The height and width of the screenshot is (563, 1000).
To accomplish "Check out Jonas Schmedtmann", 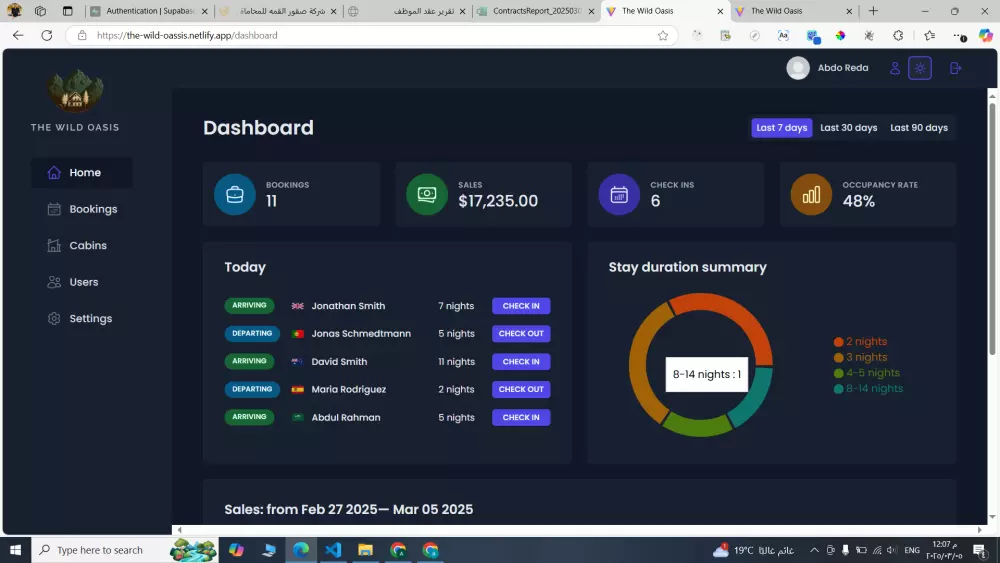I will click(x=521, y=333).
